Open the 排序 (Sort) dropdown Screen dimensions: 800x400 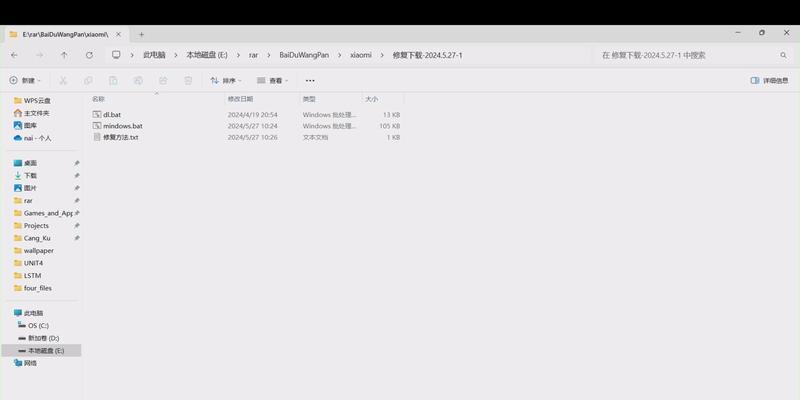(226, 81)
